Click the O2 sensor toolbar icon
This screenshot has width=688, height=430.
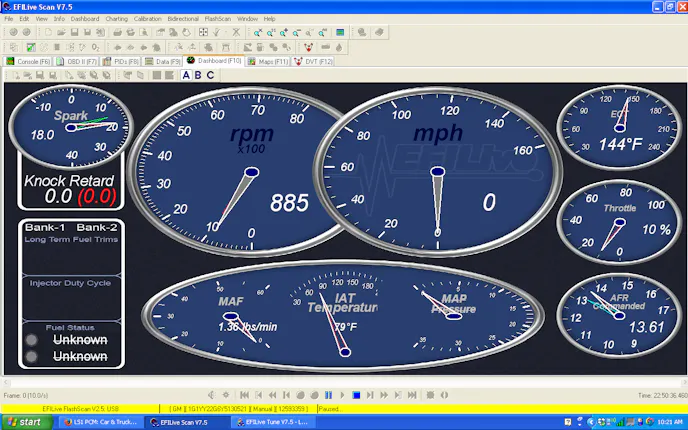coord(95,47)
